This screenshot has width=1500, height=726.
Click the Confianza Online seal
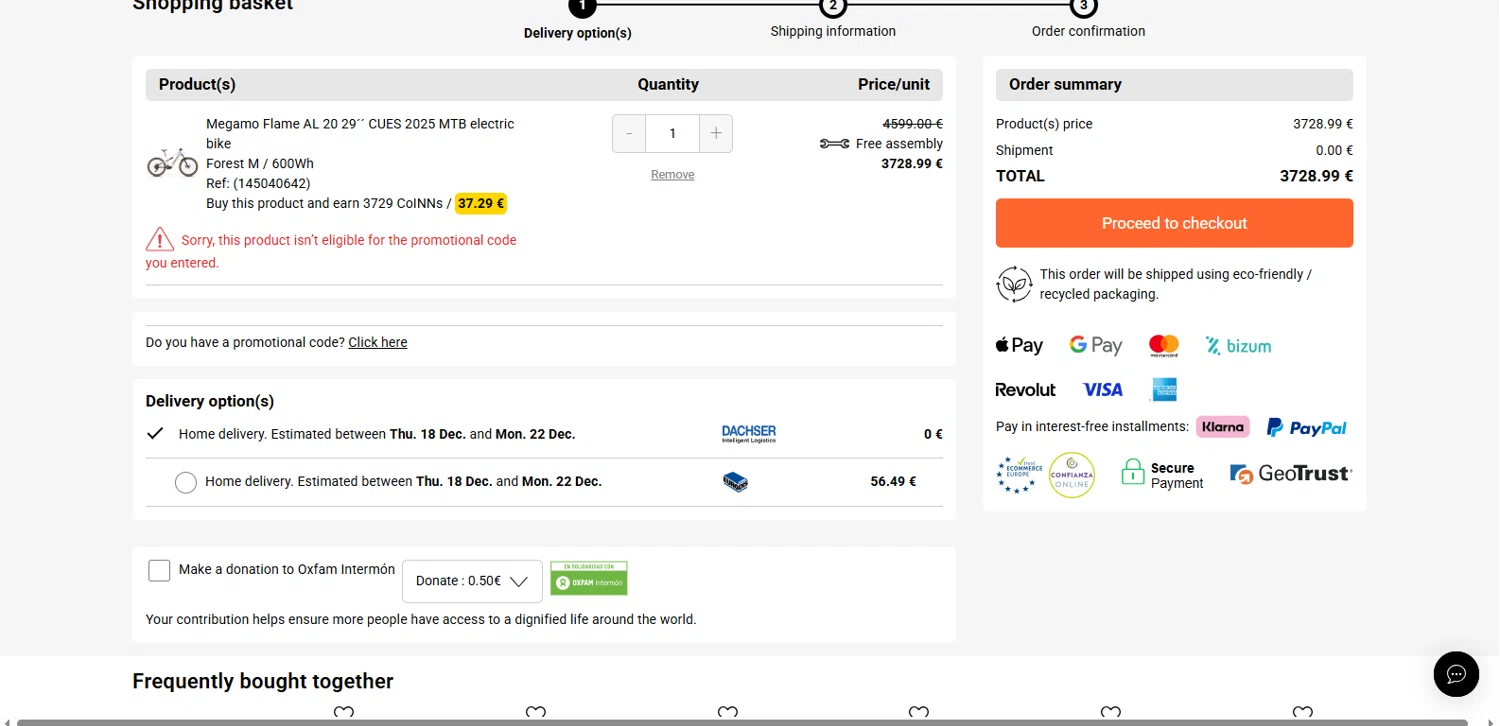[1072, 475]
